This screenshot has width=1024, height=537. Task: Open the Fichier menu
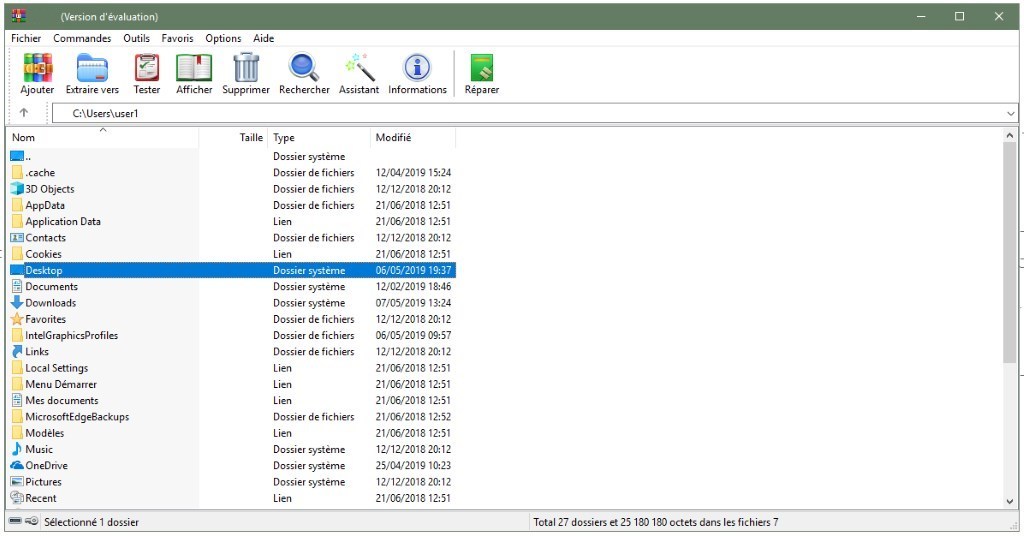pos(26,38)
